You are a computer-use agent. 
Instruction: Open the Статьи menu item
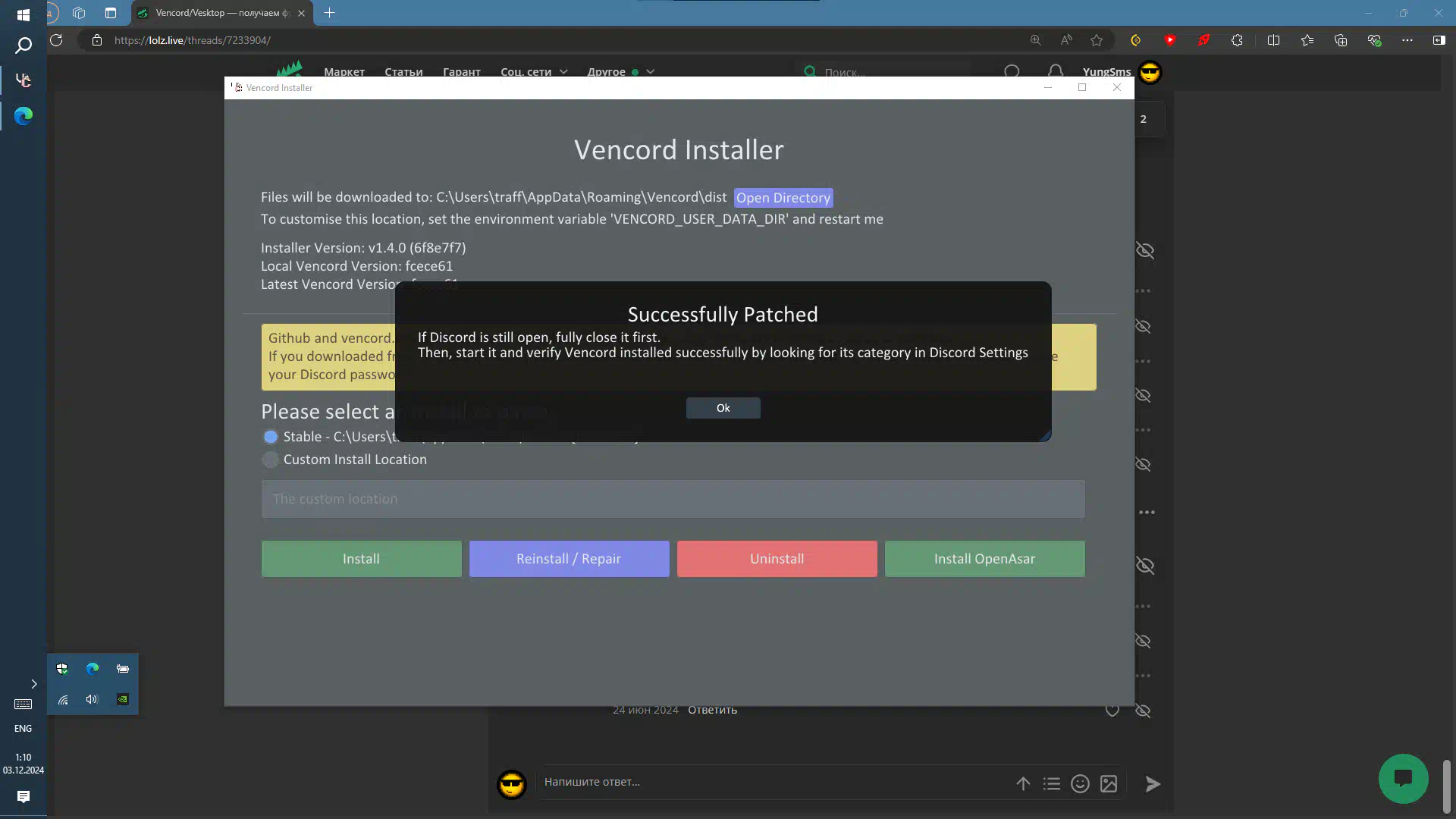click(x=403, y=72)
